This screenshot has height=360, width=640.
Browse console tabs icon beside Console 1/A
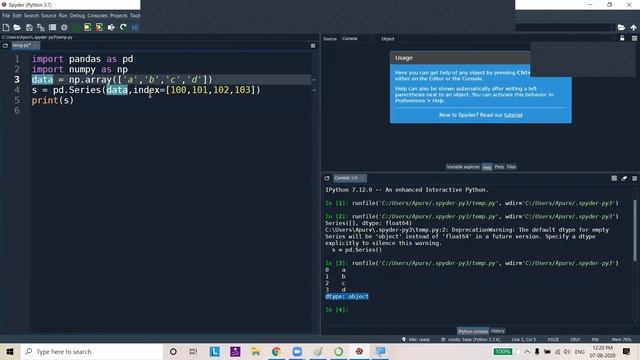pos(327,178)
